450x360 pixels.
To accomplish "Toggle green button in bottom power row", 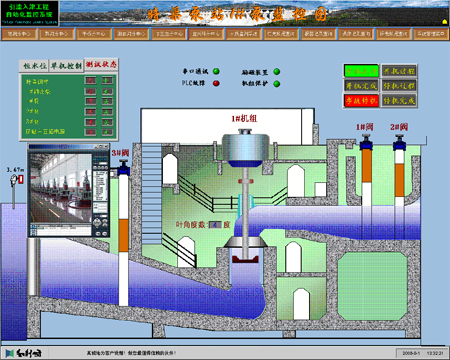I will tap(107, 132).
